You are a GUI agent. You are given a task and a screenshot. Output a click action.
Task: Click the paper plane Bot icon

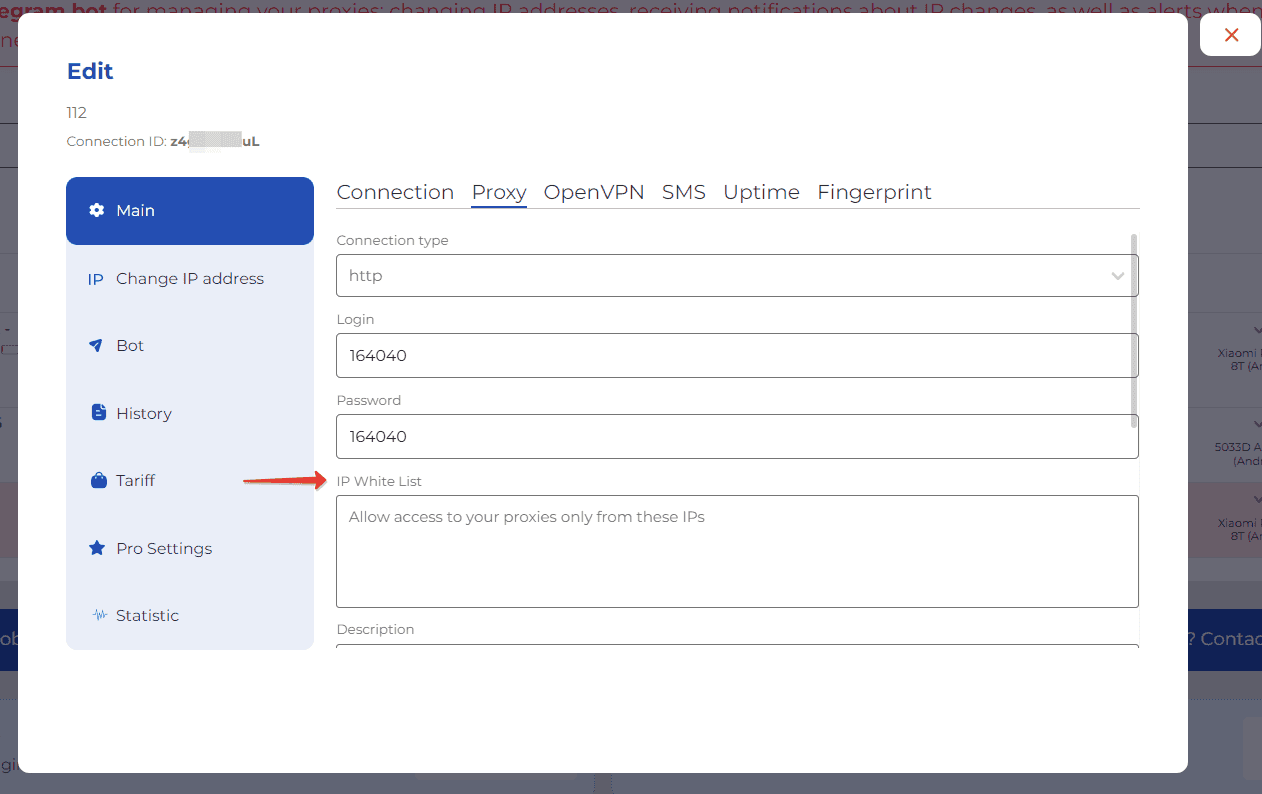(x=97, y=346)
